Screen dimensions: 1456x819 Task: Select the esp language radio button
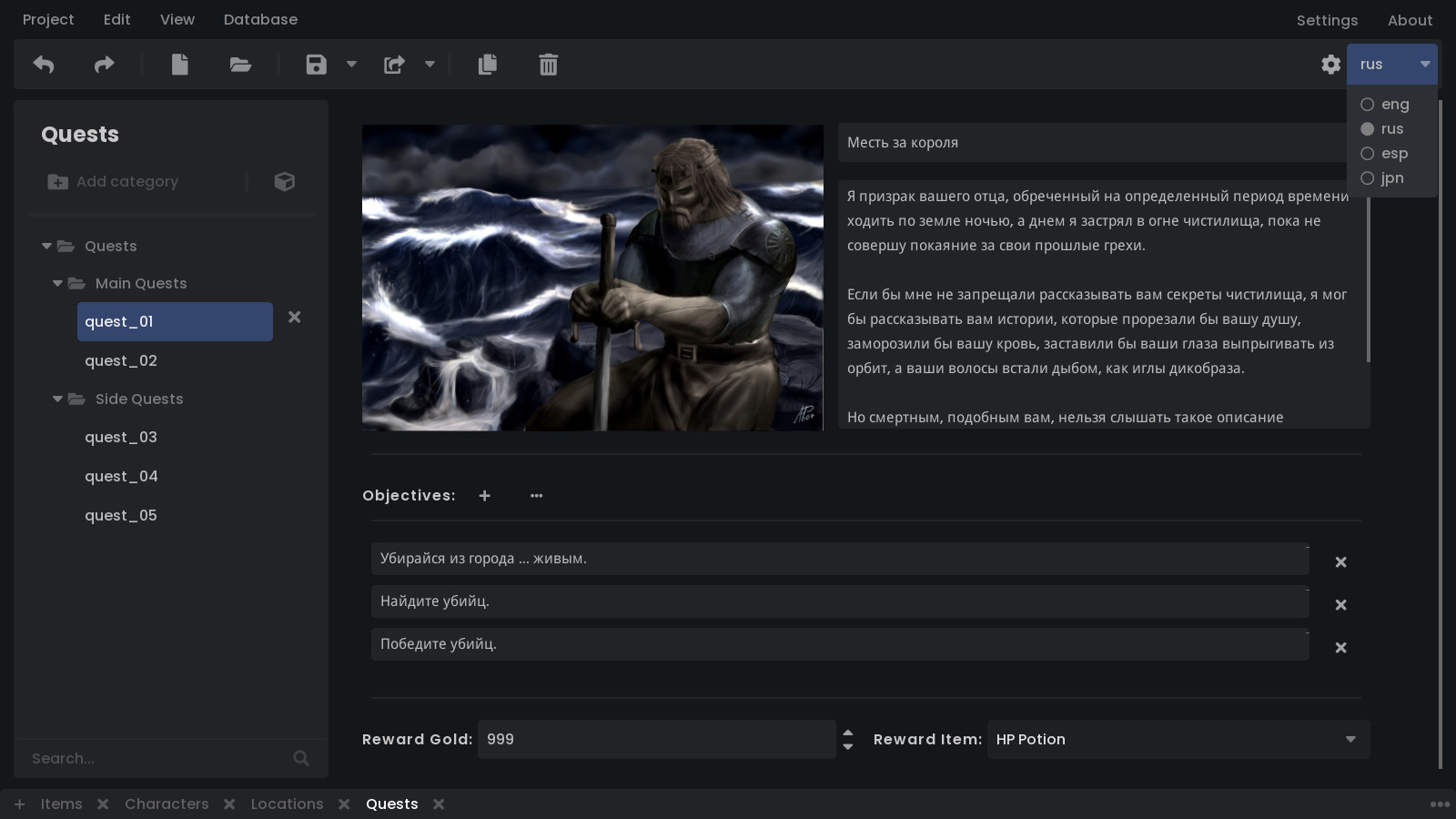click(x=1367, y=153)
